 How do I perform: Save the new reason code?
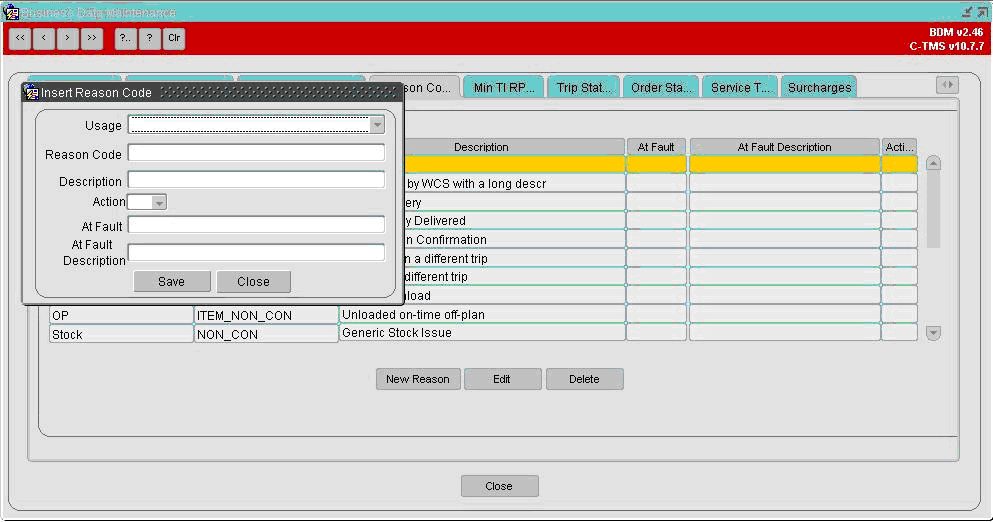tap(172, 282)
